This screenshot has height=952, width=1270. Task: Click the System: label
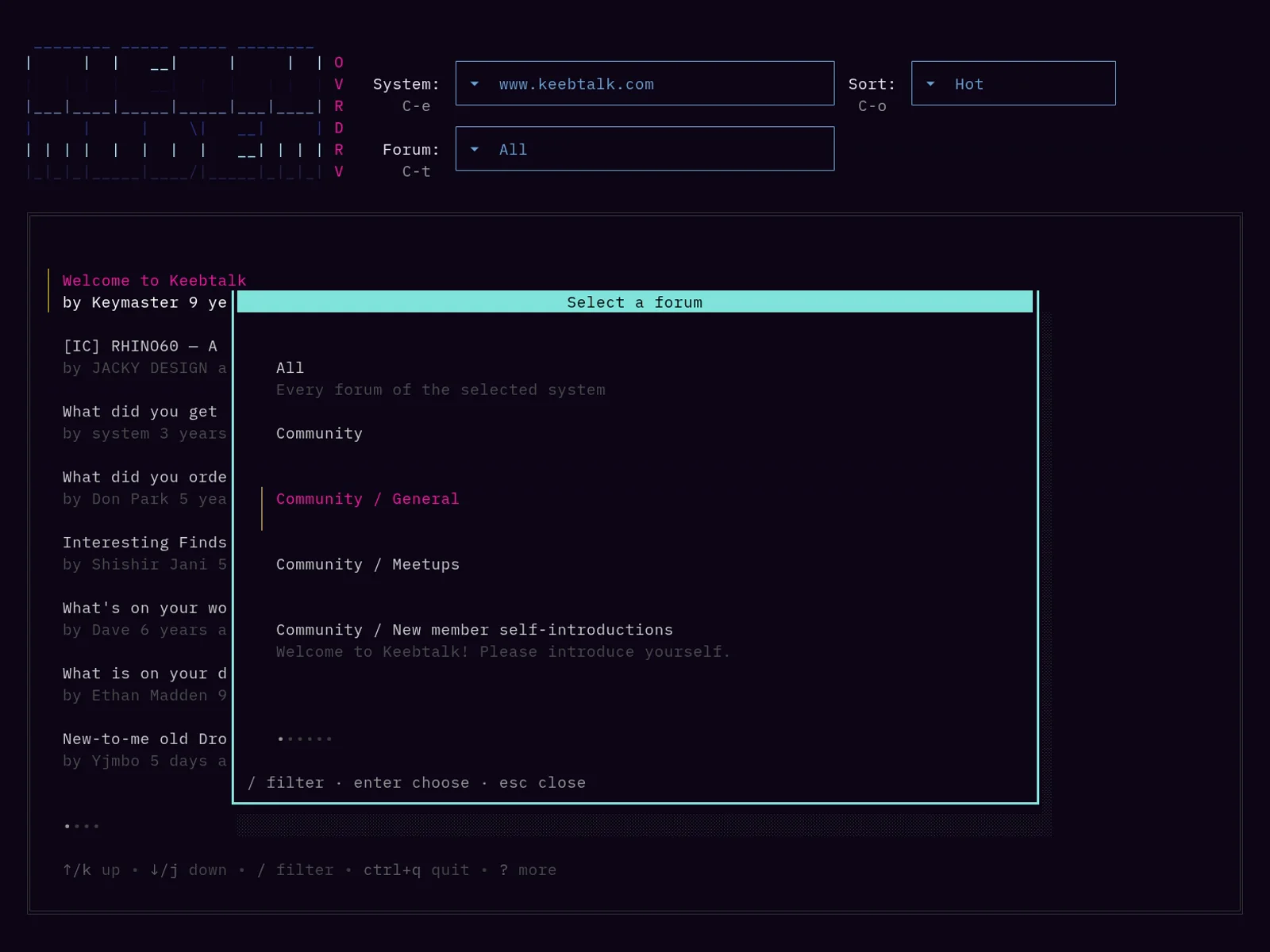[406, 84]
